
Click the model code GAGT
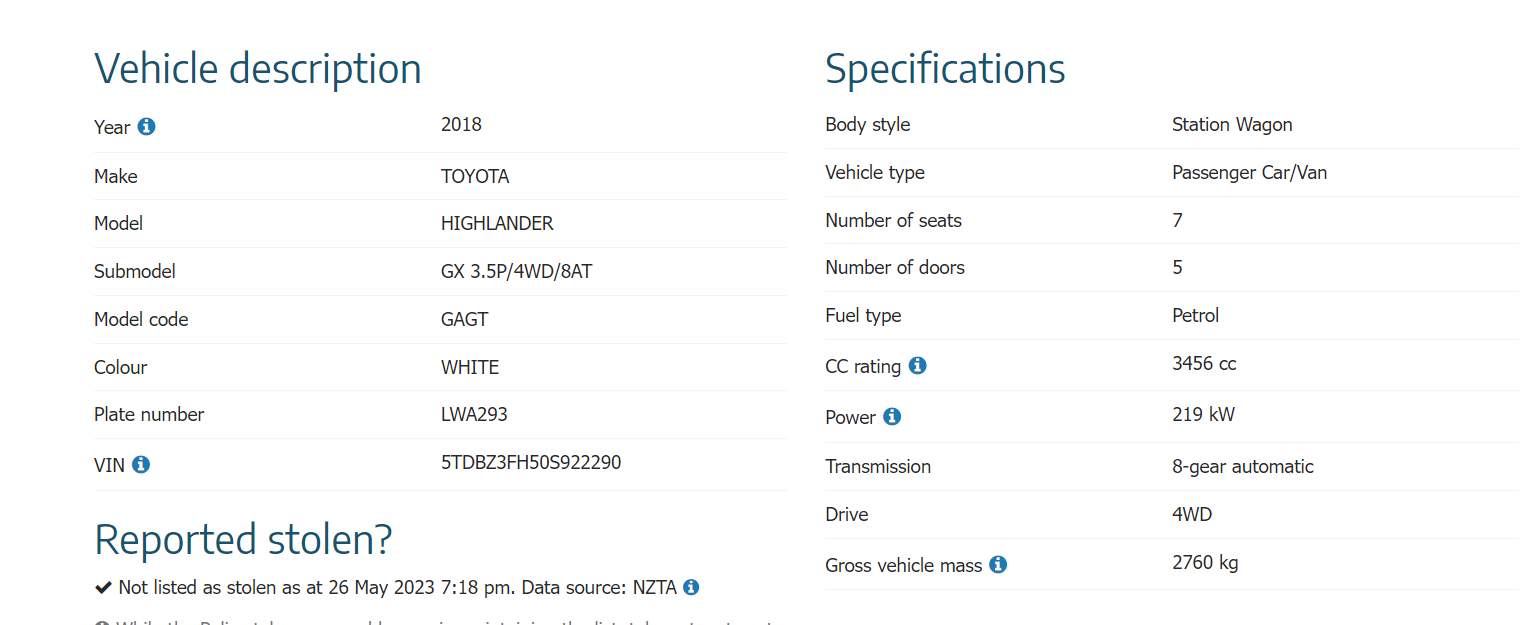[x=464, y=319]
